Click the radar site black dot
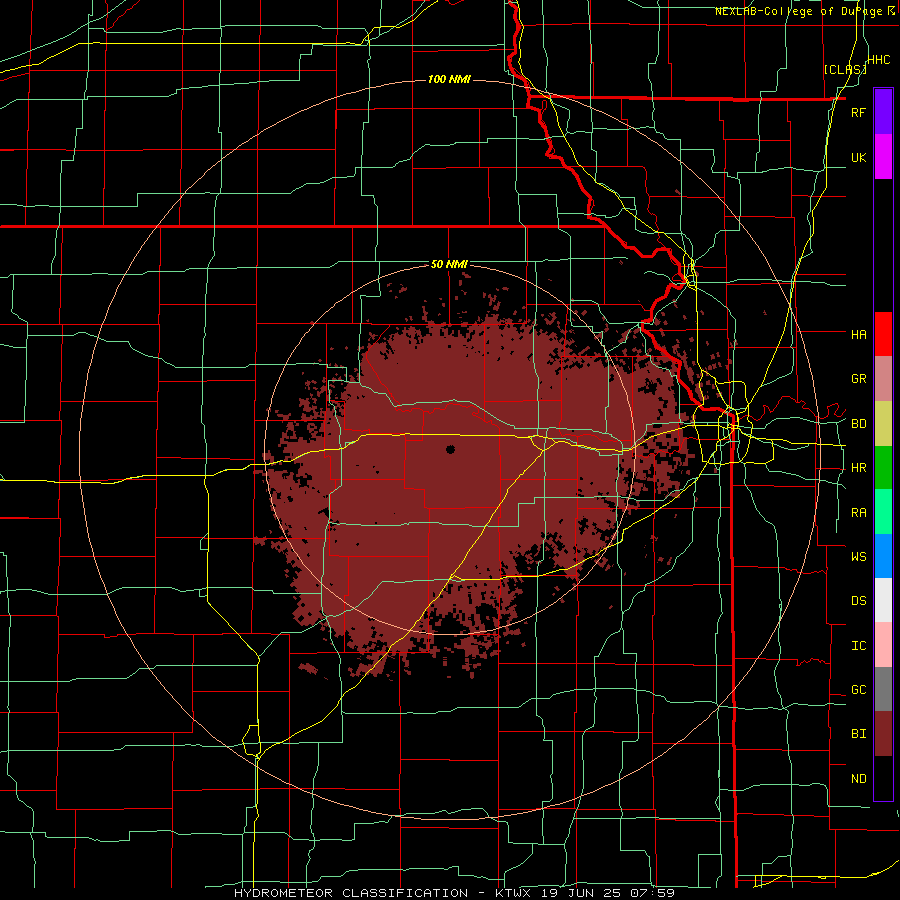This screenshot has height=900, width=900. [x=450, y=449]
